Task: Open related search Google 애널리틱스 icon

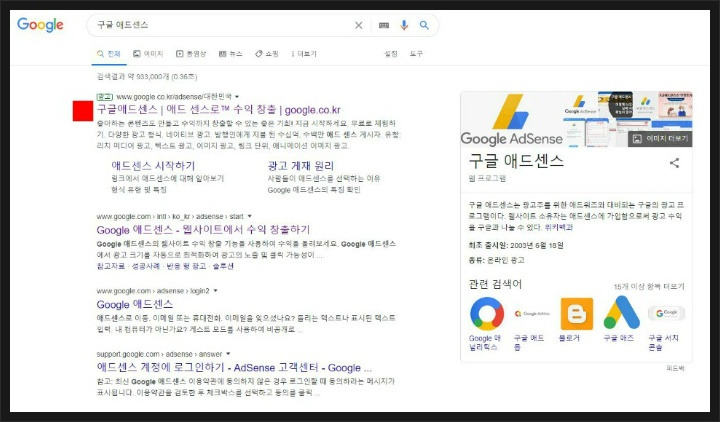Action: [487, 314]
